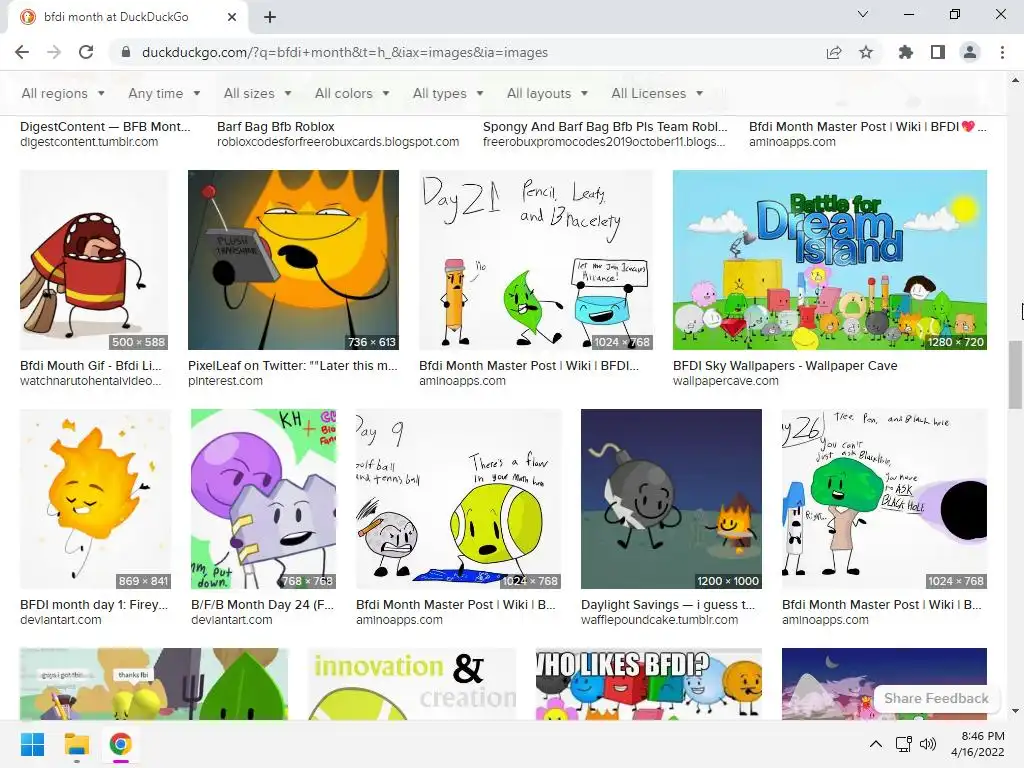Screen dimensions: 1024x768
Task: Click the forward navigation arrow
Action: (x=54, y=52)
